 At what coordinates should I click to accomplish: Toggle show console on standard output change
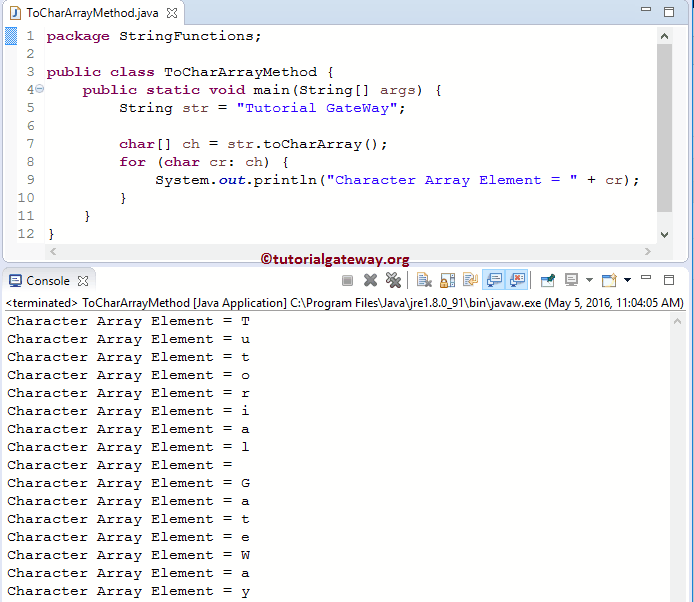(493, 281)
